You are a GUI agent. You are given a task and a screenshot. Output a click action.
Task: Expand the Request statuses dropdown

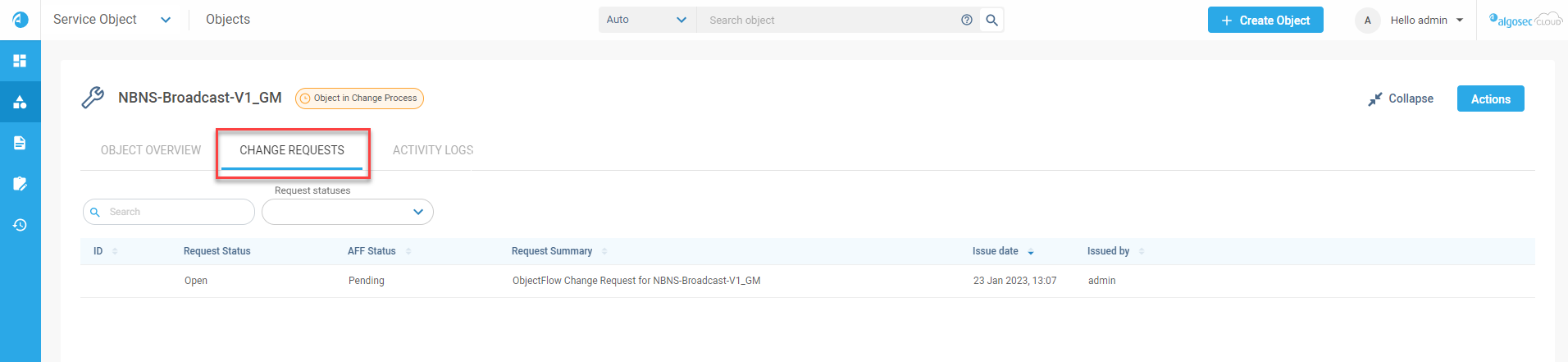[348, 212]
